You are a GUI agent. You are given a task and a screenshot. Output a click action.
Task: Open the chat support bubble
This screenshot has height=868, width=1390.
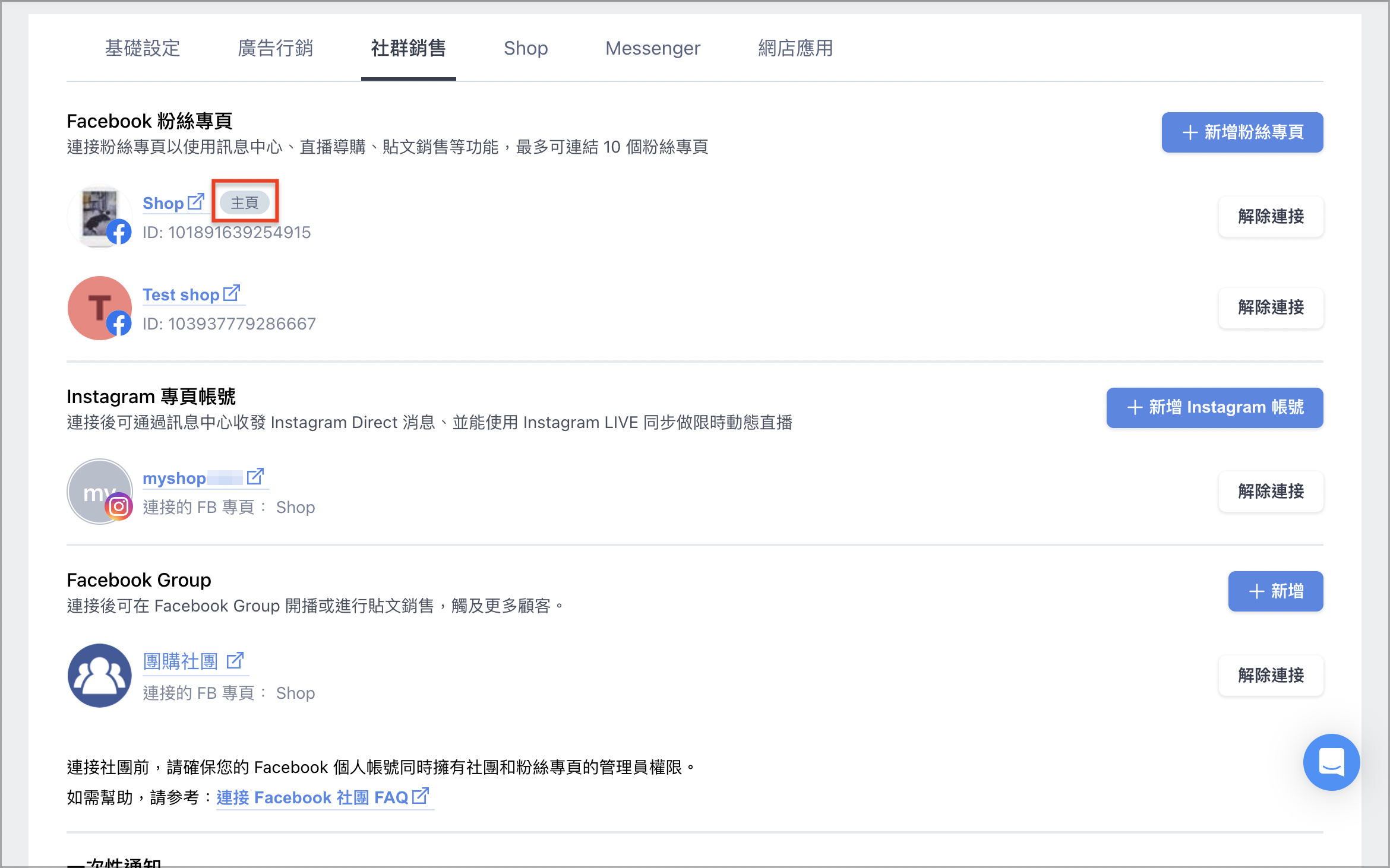(x=1331, y=762)
